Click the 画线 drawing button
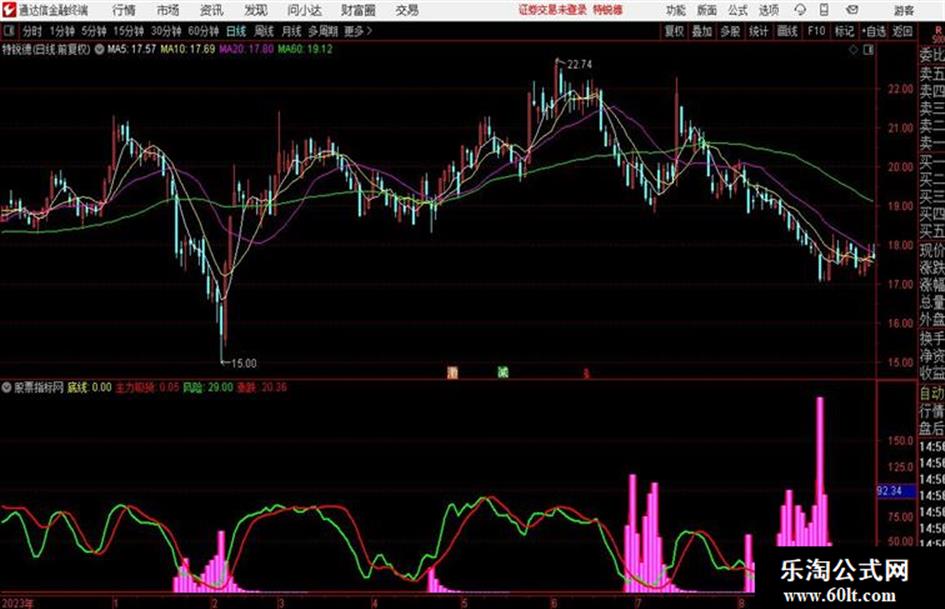Screen dimensions: 945x609 pyautogui.click(x=788, y=31)
